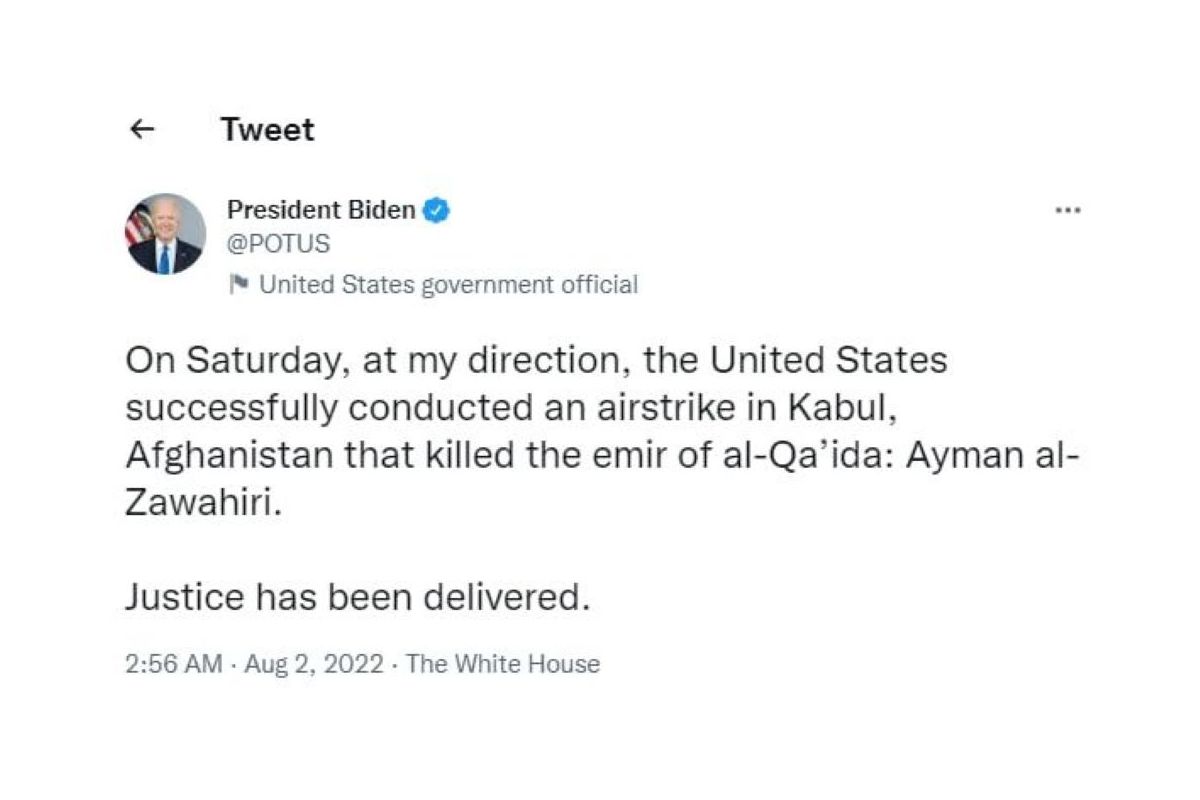Screen dimensions: 1200x800
Task: Click the small flag icon beside government label
Action: [238, 285]
